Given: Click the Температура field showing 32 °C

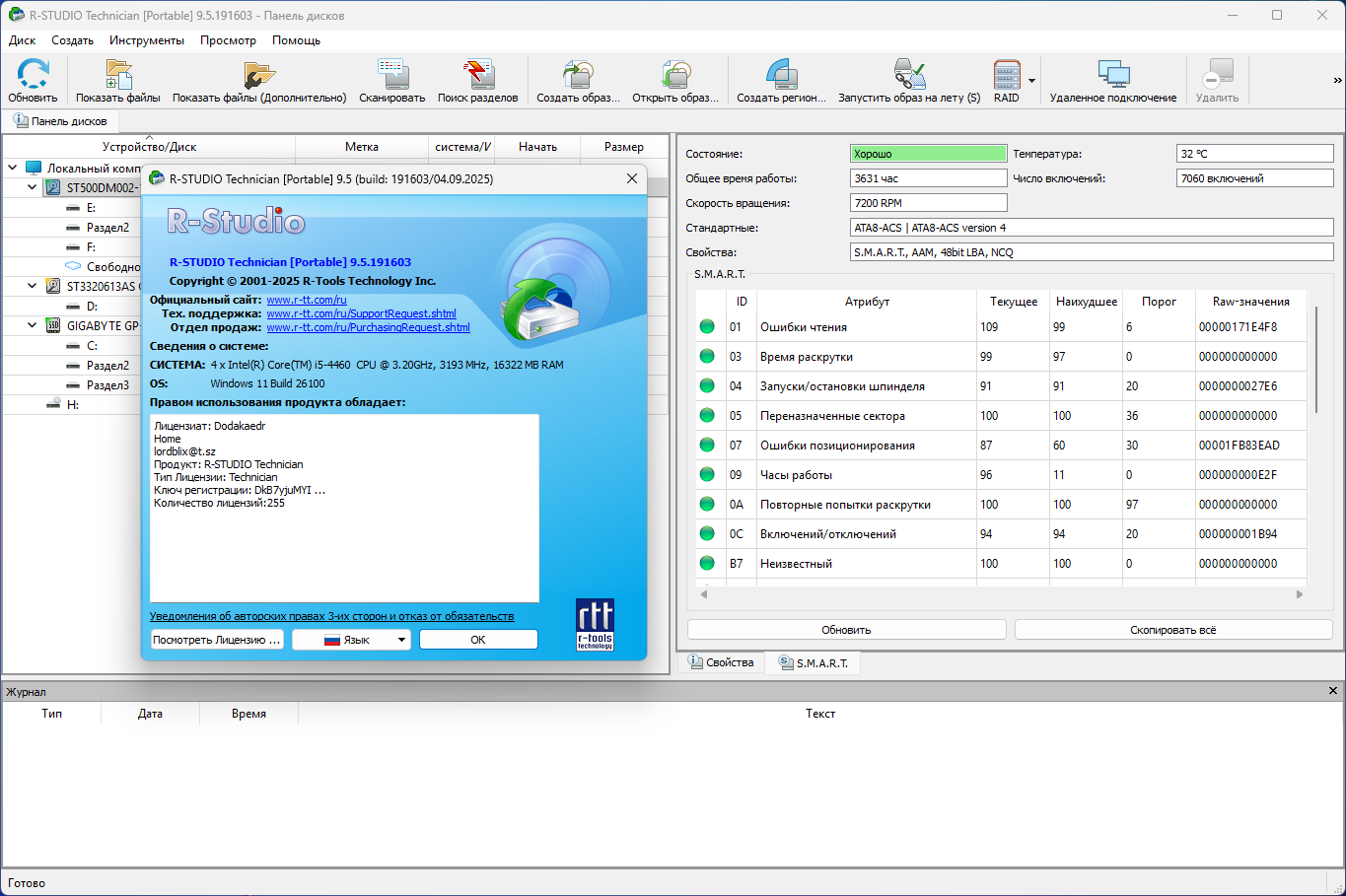Looking at the screenshot, I should [1254, 154].
